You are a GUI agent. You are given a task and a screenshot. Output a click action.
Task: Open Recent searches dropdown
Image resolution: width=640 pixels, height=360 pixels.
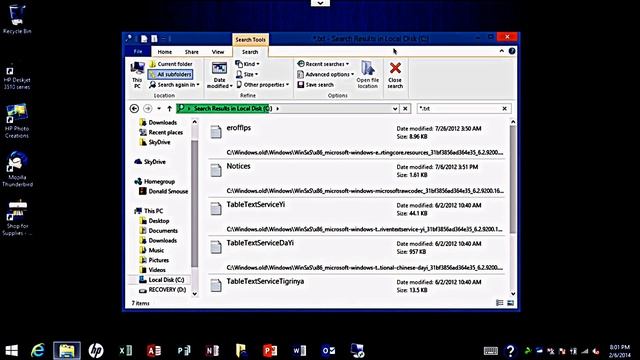pyautogui.click(x=323, y=64)
